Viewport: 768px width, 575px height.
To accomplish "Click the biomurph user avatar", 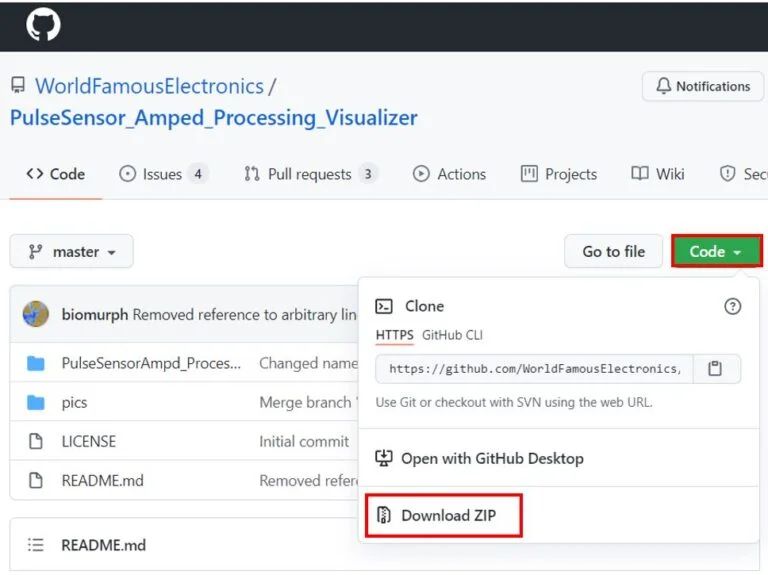I will coord(36,314).
